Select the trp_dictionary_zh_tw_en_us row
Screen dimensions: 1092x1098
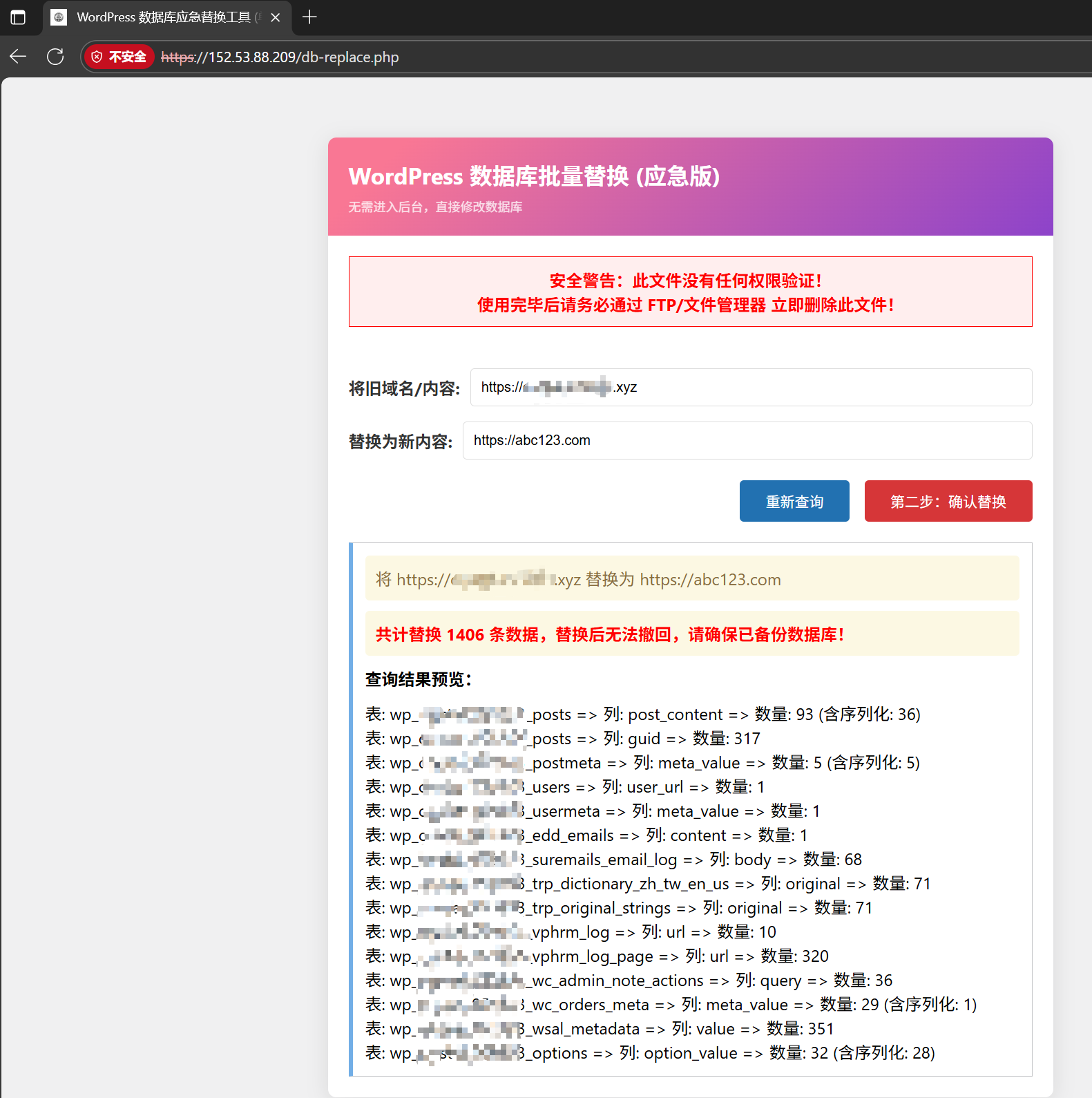[x=648, y=884]
